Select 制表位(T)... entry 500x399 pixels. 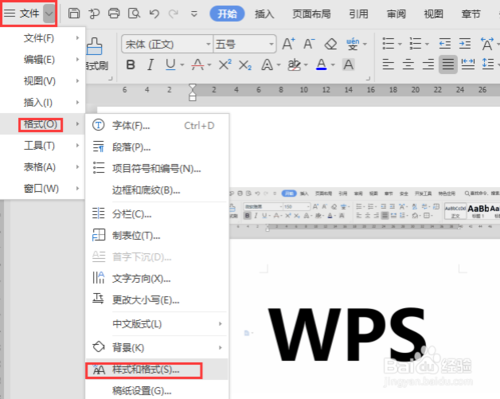(x=157, y=235)
